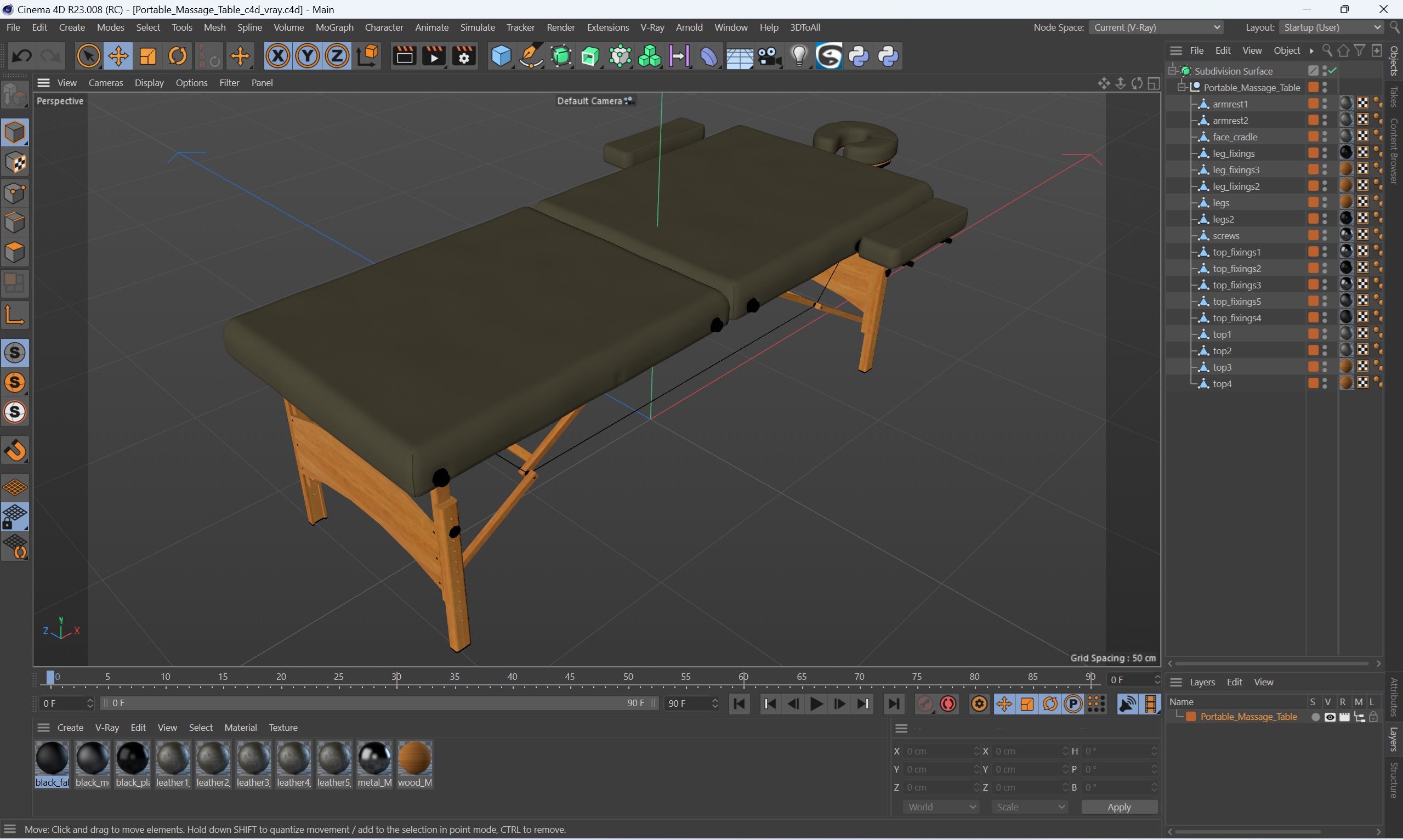Click the Rotate tool icon
Viewport: 1403px width, 840px height.
coord(176,56)
